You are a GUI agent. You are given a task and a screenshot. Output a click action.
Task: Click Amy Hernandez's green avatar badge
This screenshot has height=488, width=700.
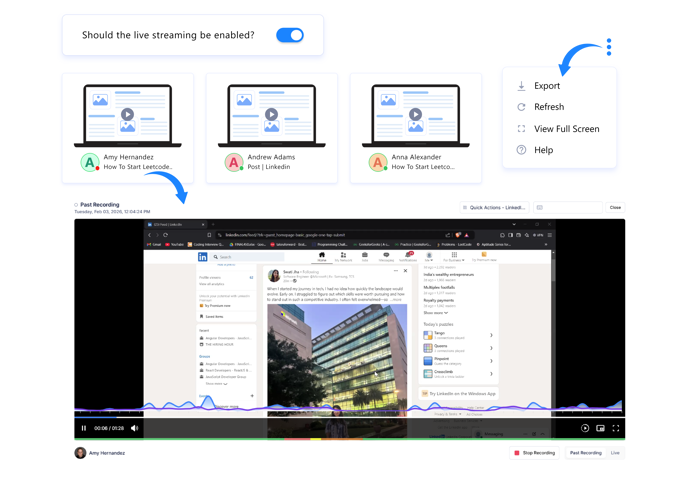pyautogui.click(x=90, y=163)
